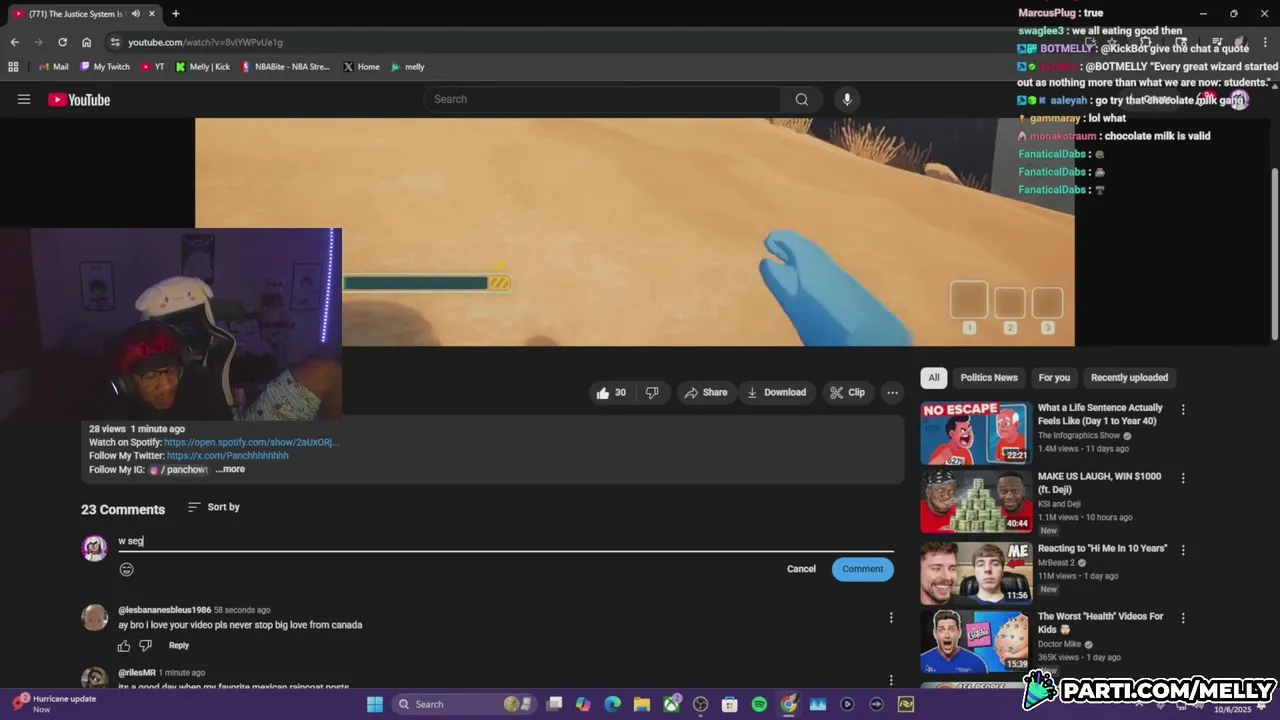The width and height of the screenshot is (1280, 720).
Task: Open the video's more actions ellipsis
Action: 892,393
